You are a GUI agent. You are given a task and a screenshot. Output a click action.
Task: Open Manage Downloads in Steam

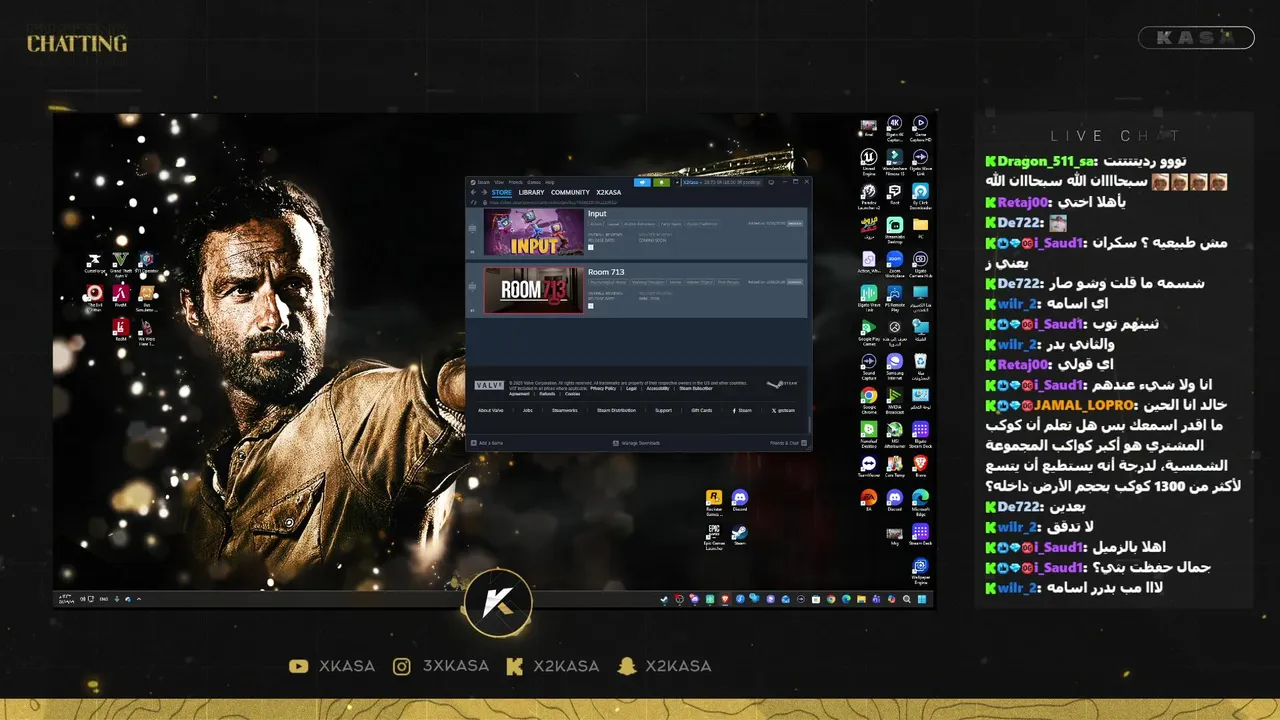[636, 443]
